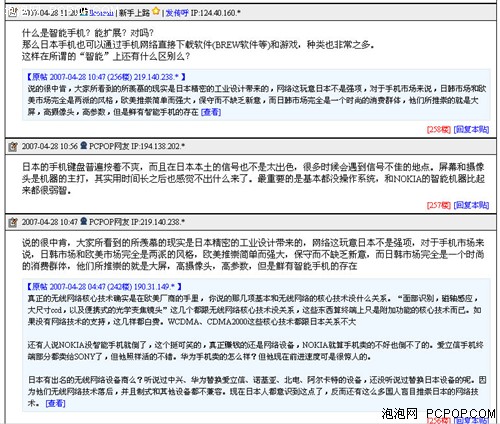
Task: Click the [258楼] floor link
Action: pos(439,129)
